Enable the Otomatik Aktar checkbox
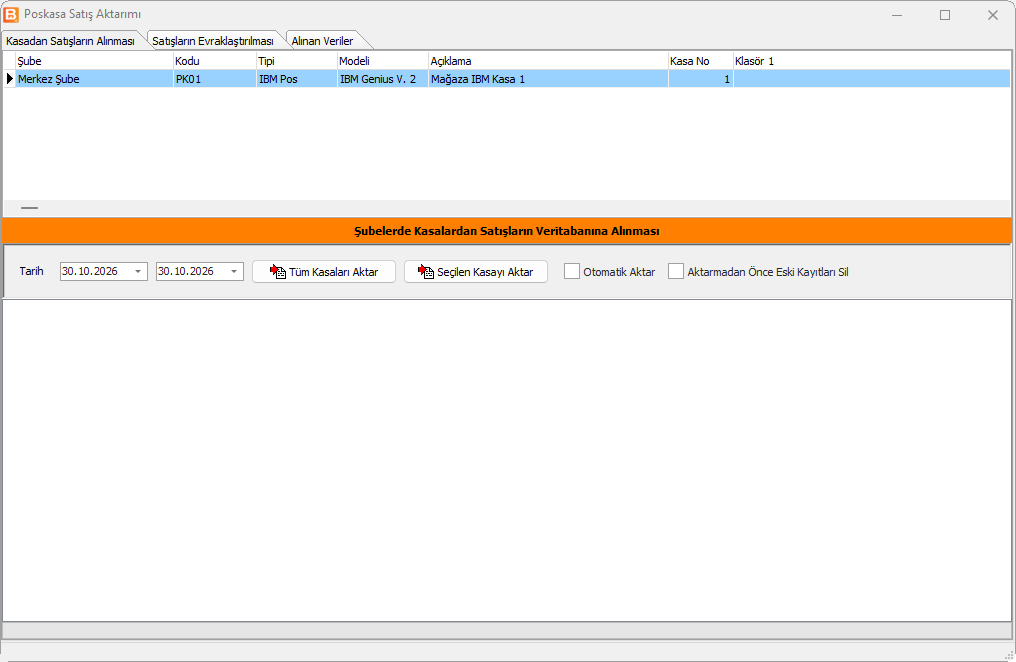 click(x=572, y=271)
